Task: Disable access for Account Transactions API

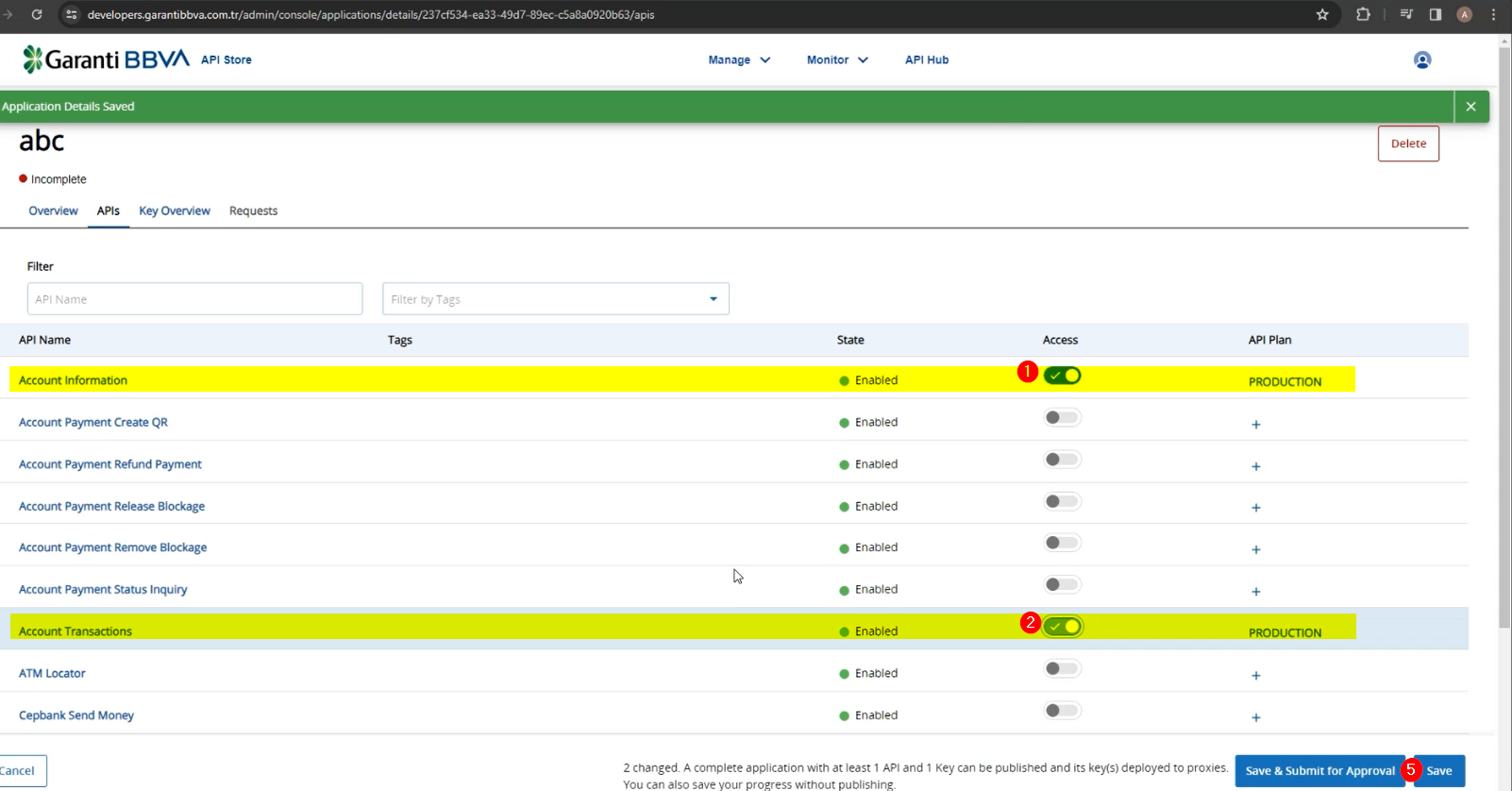Action: (1063, 627)
